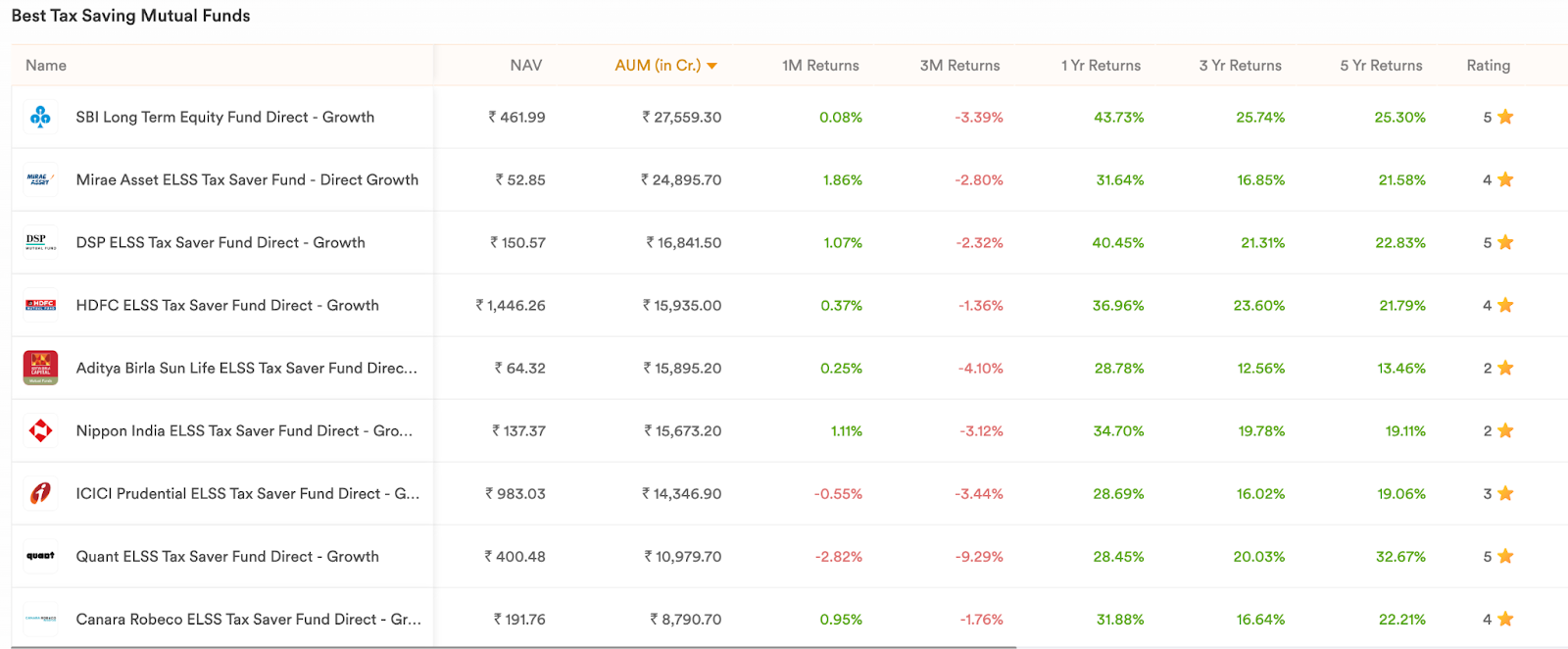This screenshot has width=1568, height=649.
Task: Click the Canara Robeco fund logo
Action: pos(40,619)
